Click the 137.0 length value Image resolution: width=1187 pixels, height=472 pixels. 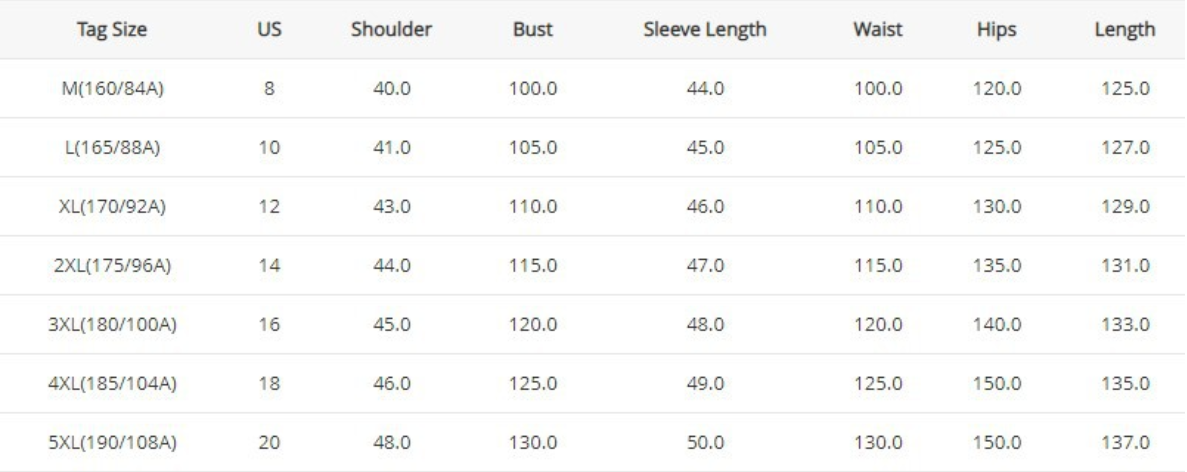click(1126, 443)
